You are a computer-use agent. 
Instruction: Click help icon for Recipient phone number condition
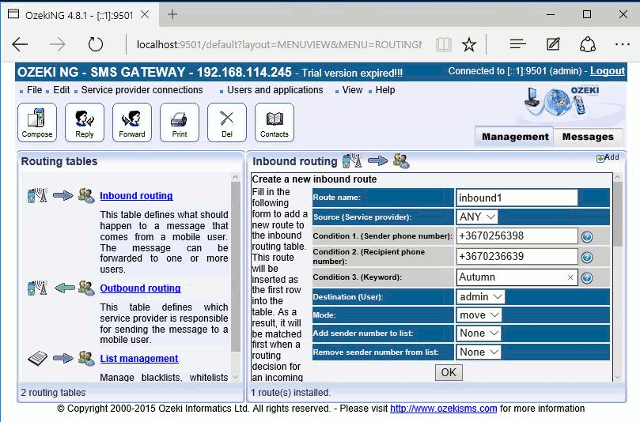click(x=587, y=257)
